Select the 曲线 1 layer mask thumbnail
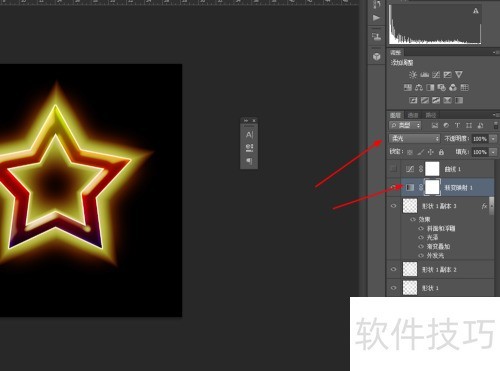This screenshot has width=500, height=371. pyautogui.click(x=432, y=169)
